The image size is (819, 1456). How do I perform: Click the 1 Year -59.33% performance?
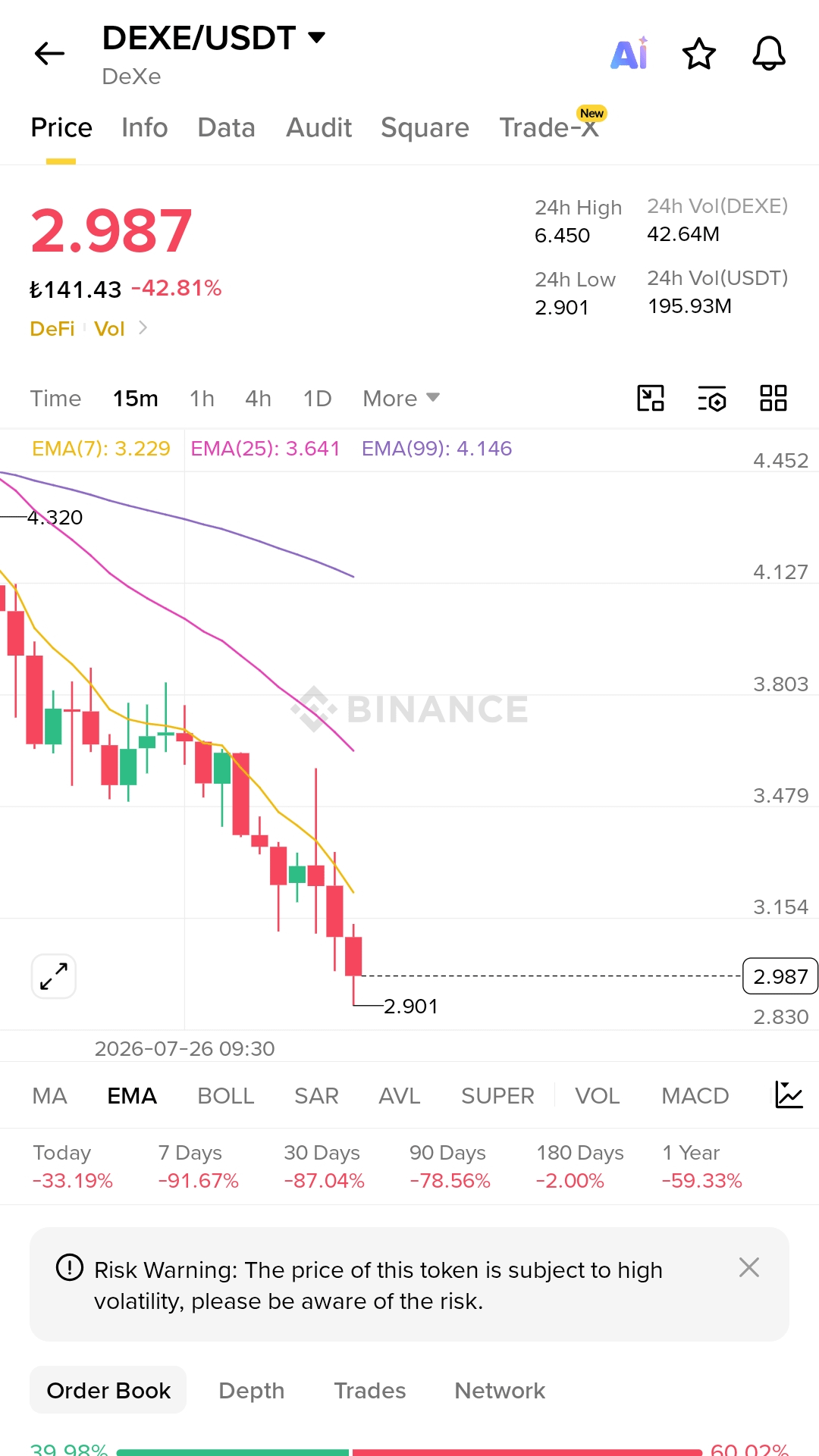[702, 1166]
